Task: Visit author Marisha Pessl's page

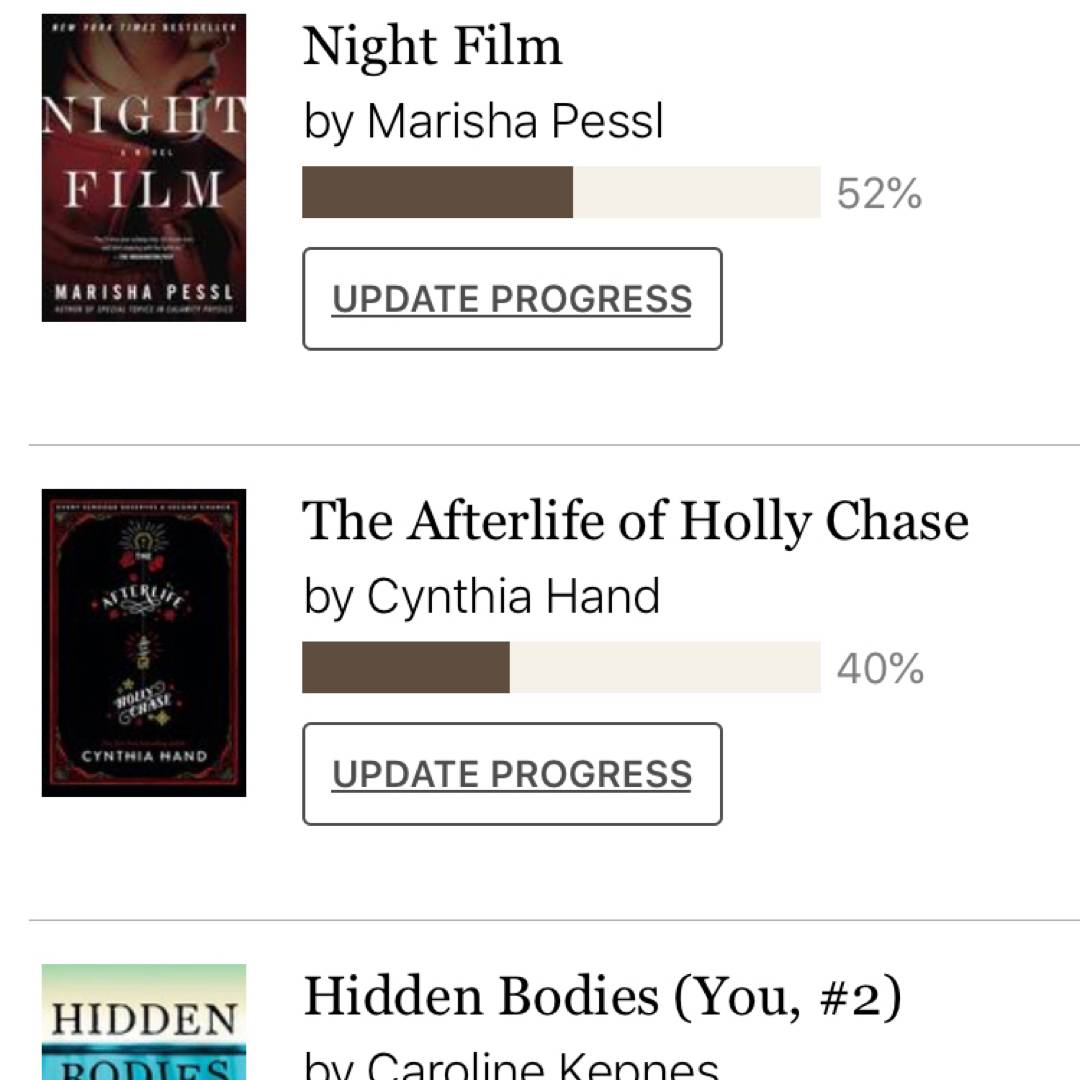Action: point(515,121)
